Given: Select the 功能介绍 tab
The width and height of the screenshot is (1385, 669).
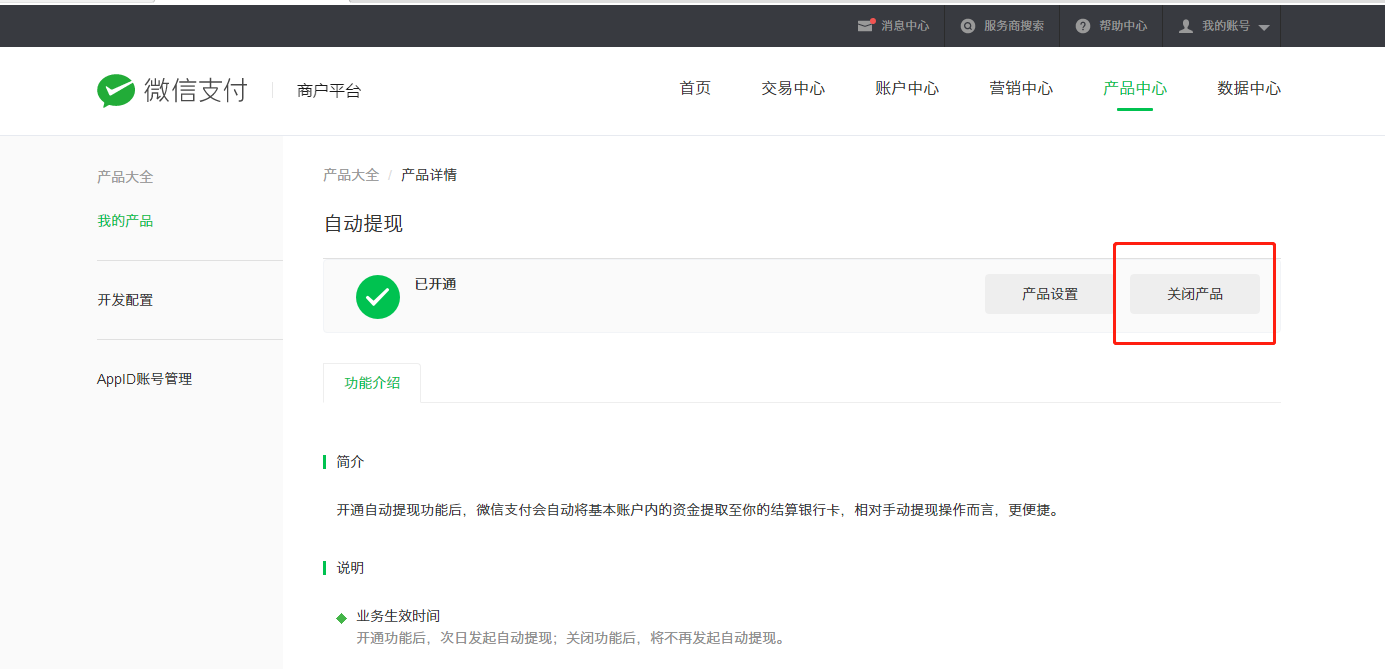Looking at the screenshot, I should pos(372,383).
